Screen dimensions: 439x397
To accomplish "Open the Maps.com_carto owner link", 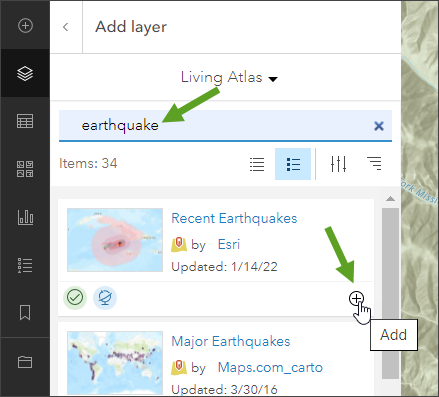I will coord(270,367).
